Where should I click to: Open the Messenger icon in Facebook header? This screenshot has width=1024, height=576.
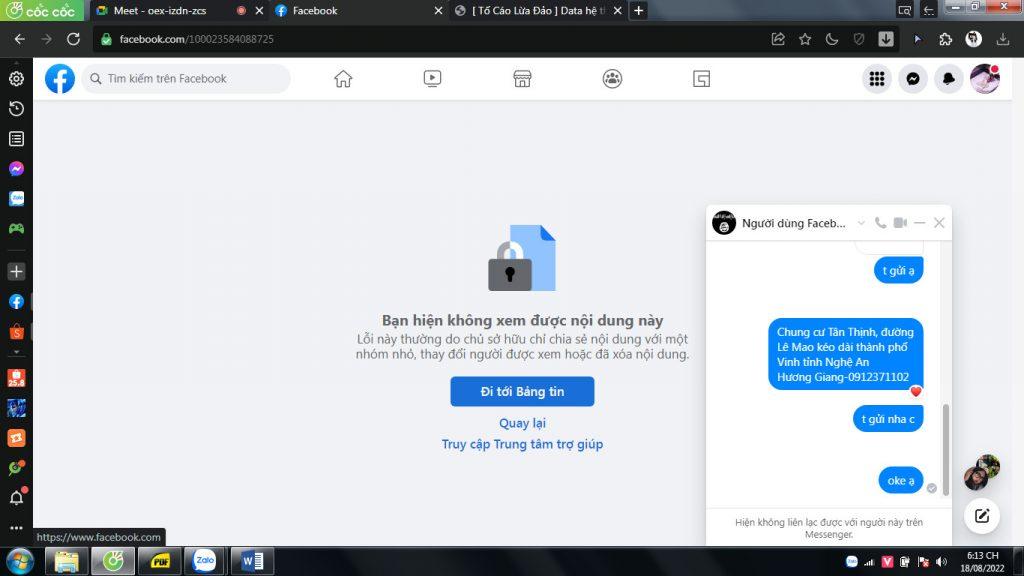tap(912, 79)
